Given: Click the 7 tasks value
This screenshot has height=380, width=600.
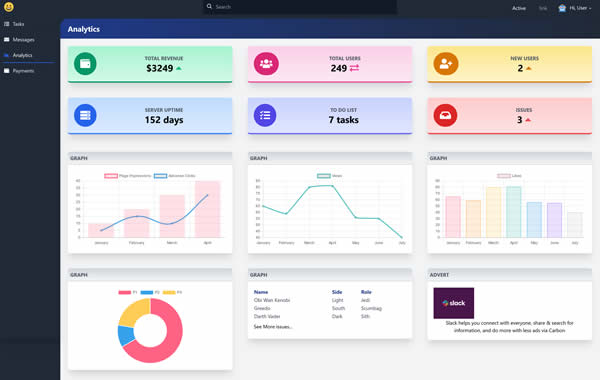Looking at the screenshot, I should (x=344, y=120).
